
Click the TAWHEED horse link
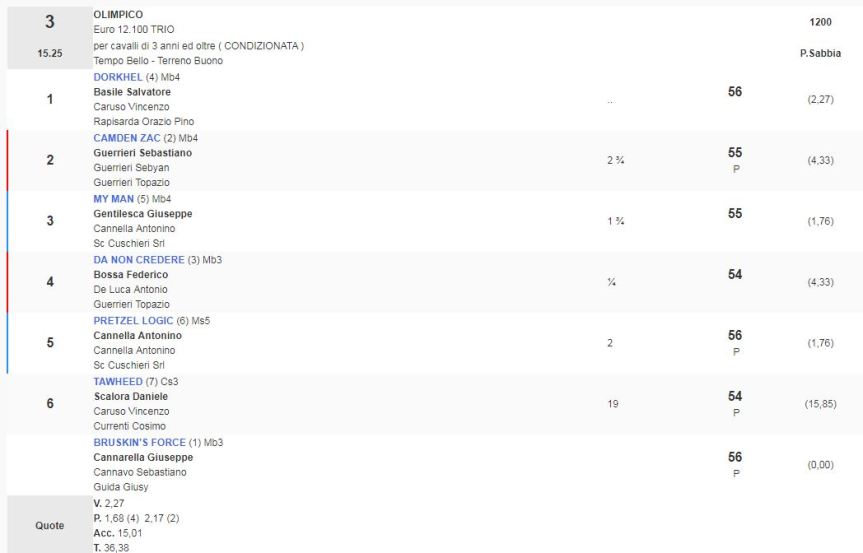118,382
